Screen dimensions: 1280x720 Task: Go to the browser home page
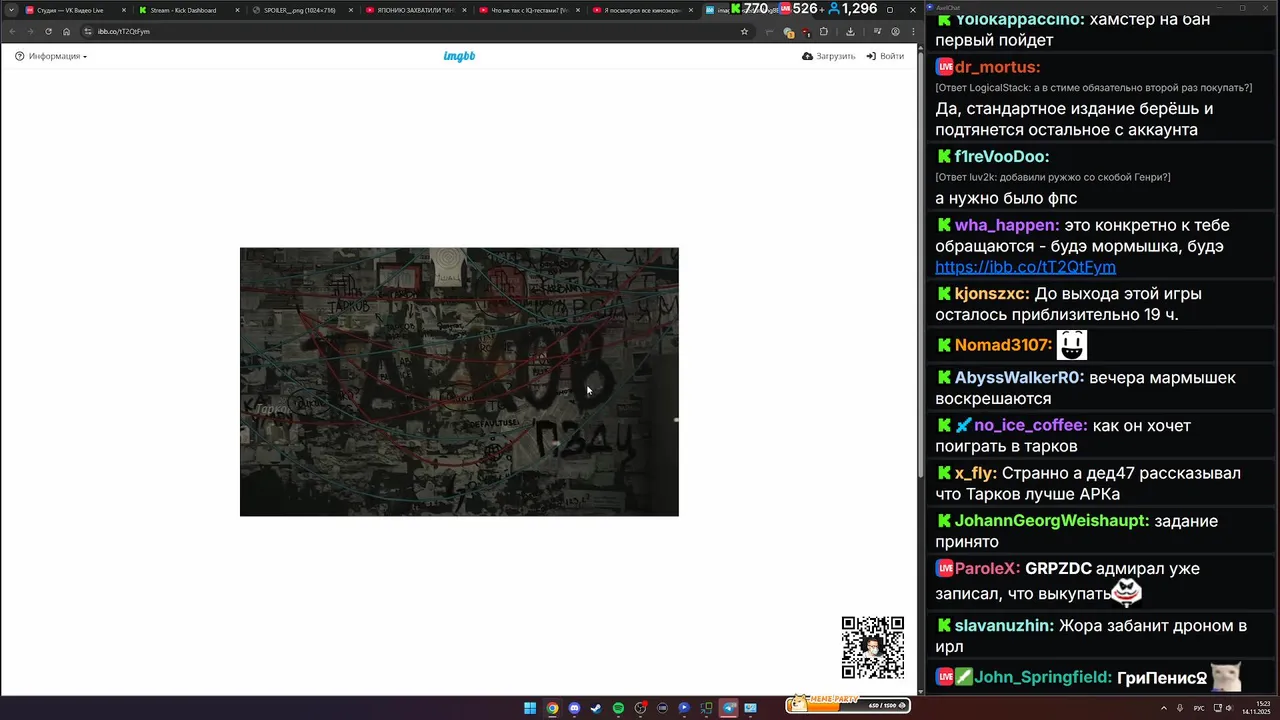pos(67,31)
